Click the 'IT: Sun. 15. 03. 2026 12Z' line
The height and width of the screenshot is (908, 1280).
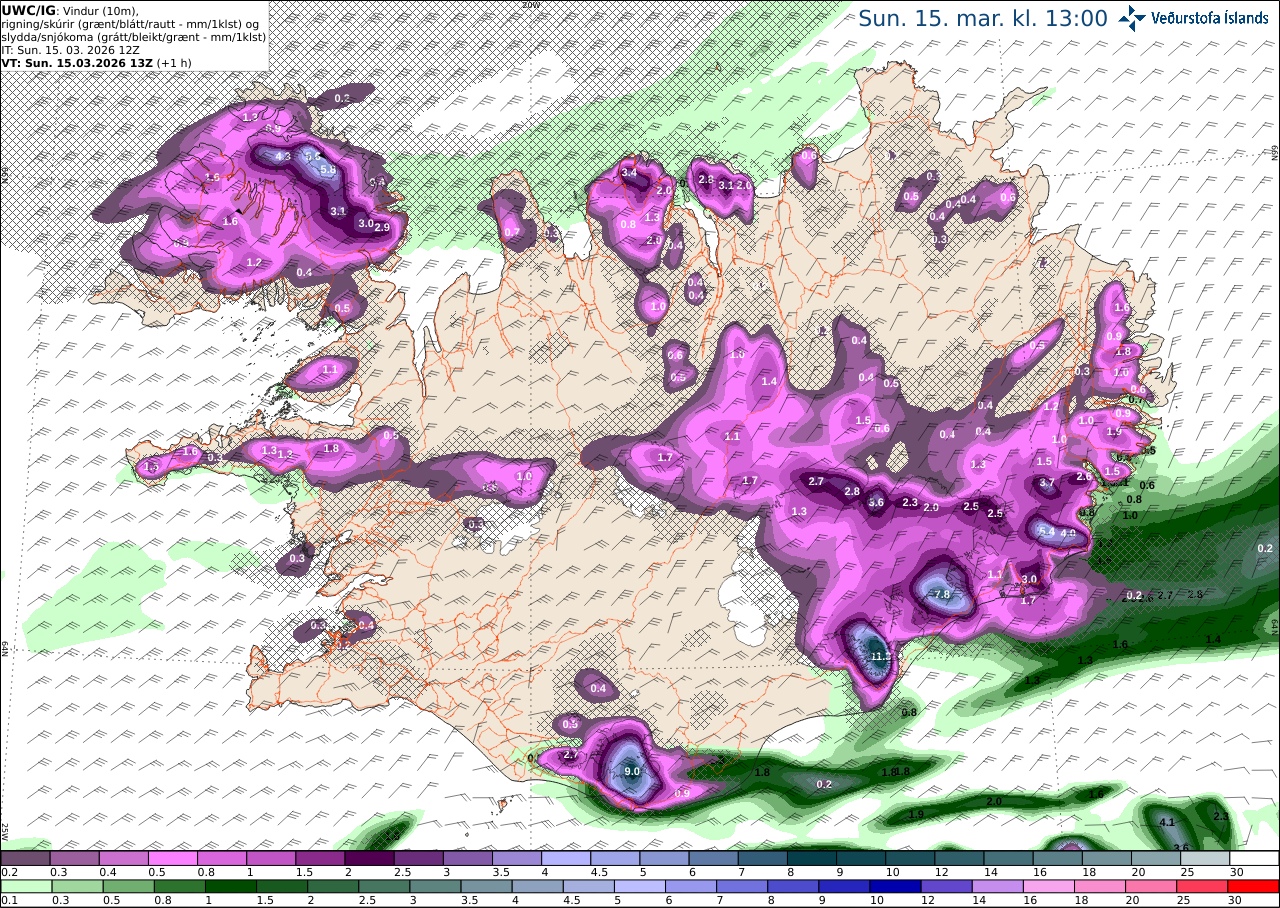coord(70,49)
